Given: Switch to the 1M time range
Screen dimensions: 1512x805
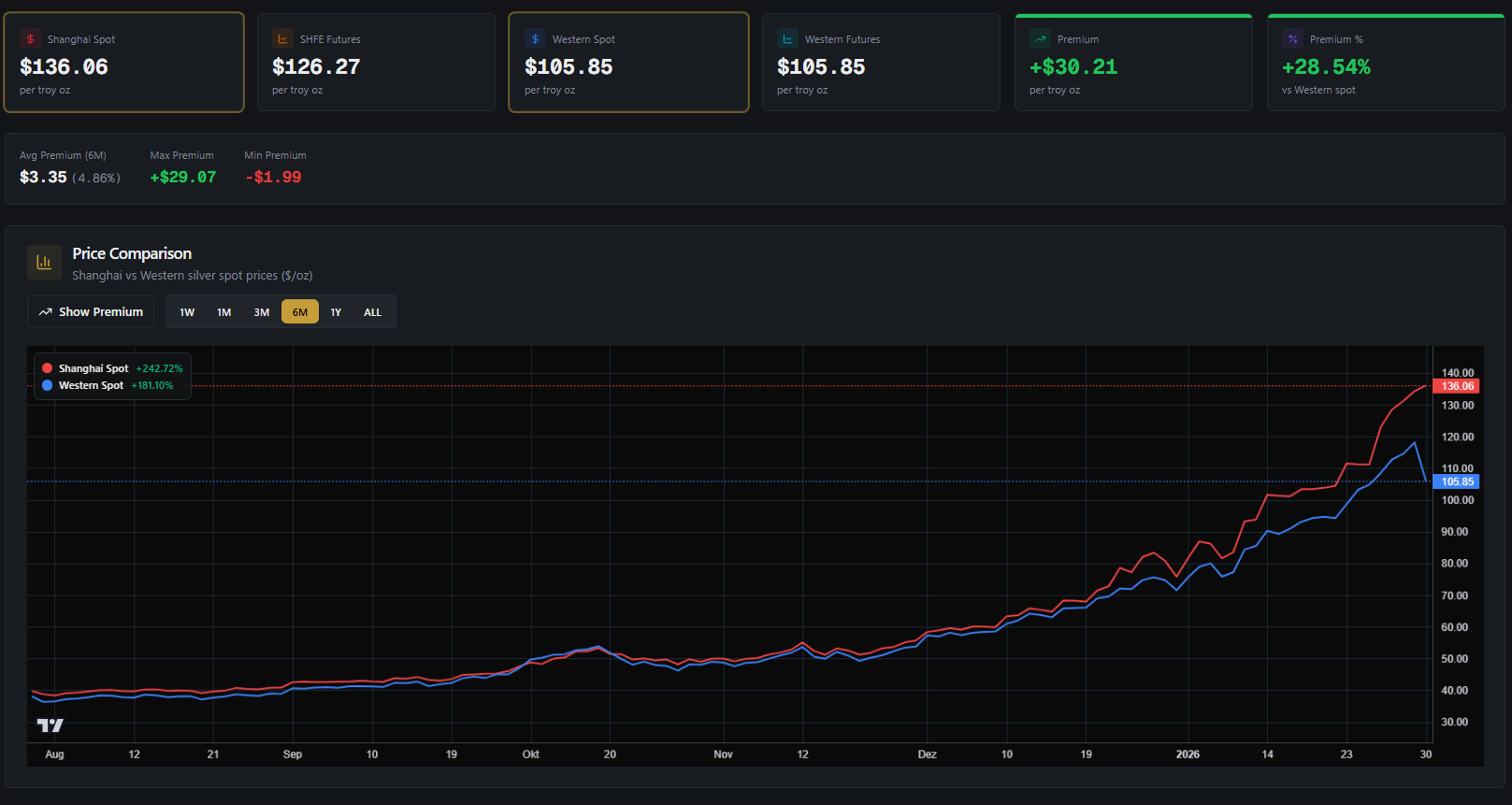Looking at the screenshot, I should (x=224, y=312).
